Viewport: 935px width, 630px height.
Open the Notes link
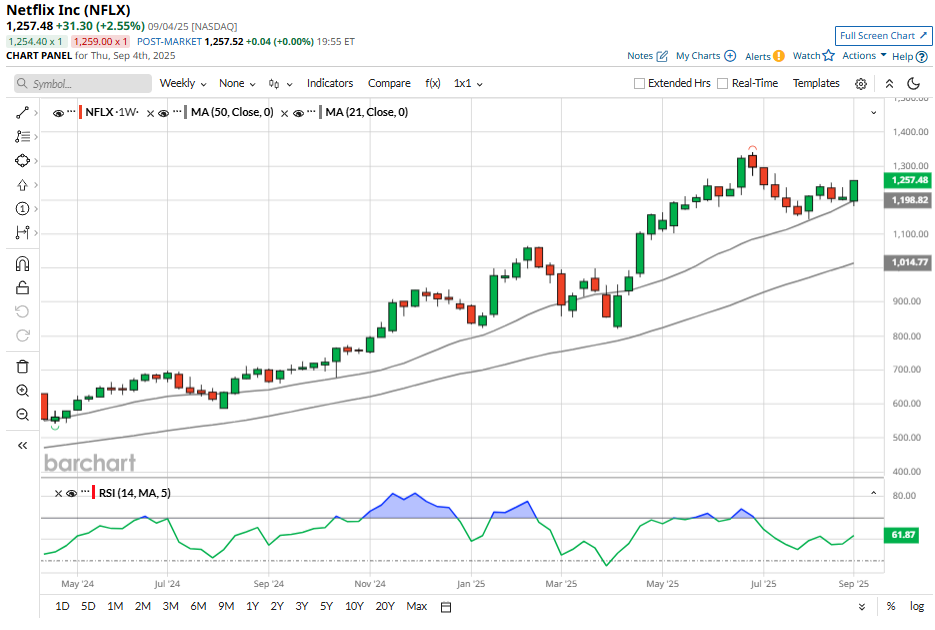coord(647,55)
